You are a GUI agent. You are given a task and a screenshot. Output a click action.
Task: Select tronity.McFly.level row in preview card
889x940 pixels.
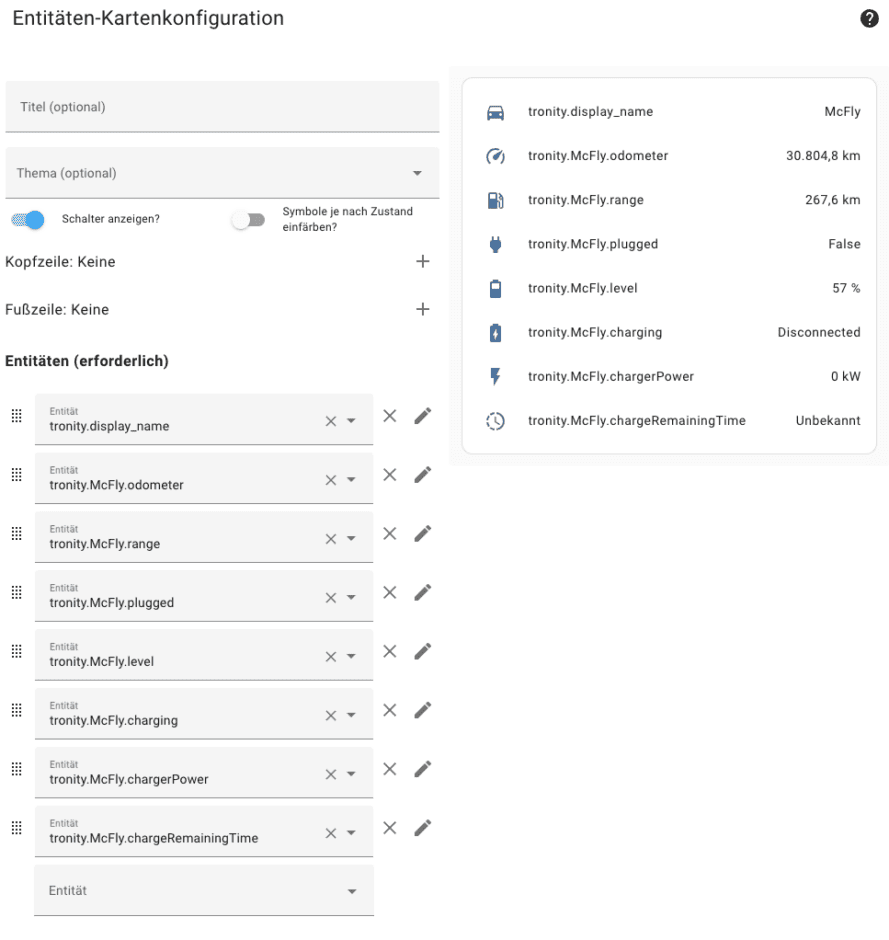(x=669, y=288)
